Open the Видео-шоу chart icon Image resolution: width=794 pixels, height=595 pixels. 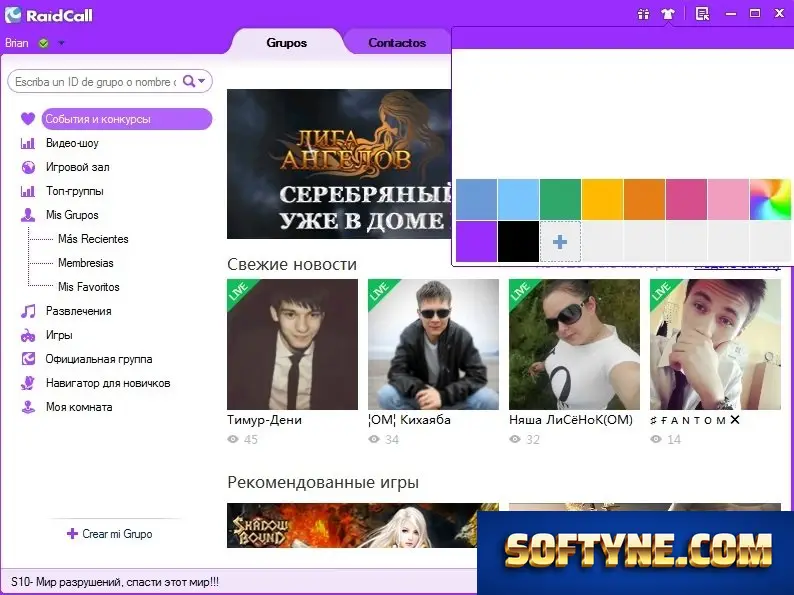click(27, 143)
